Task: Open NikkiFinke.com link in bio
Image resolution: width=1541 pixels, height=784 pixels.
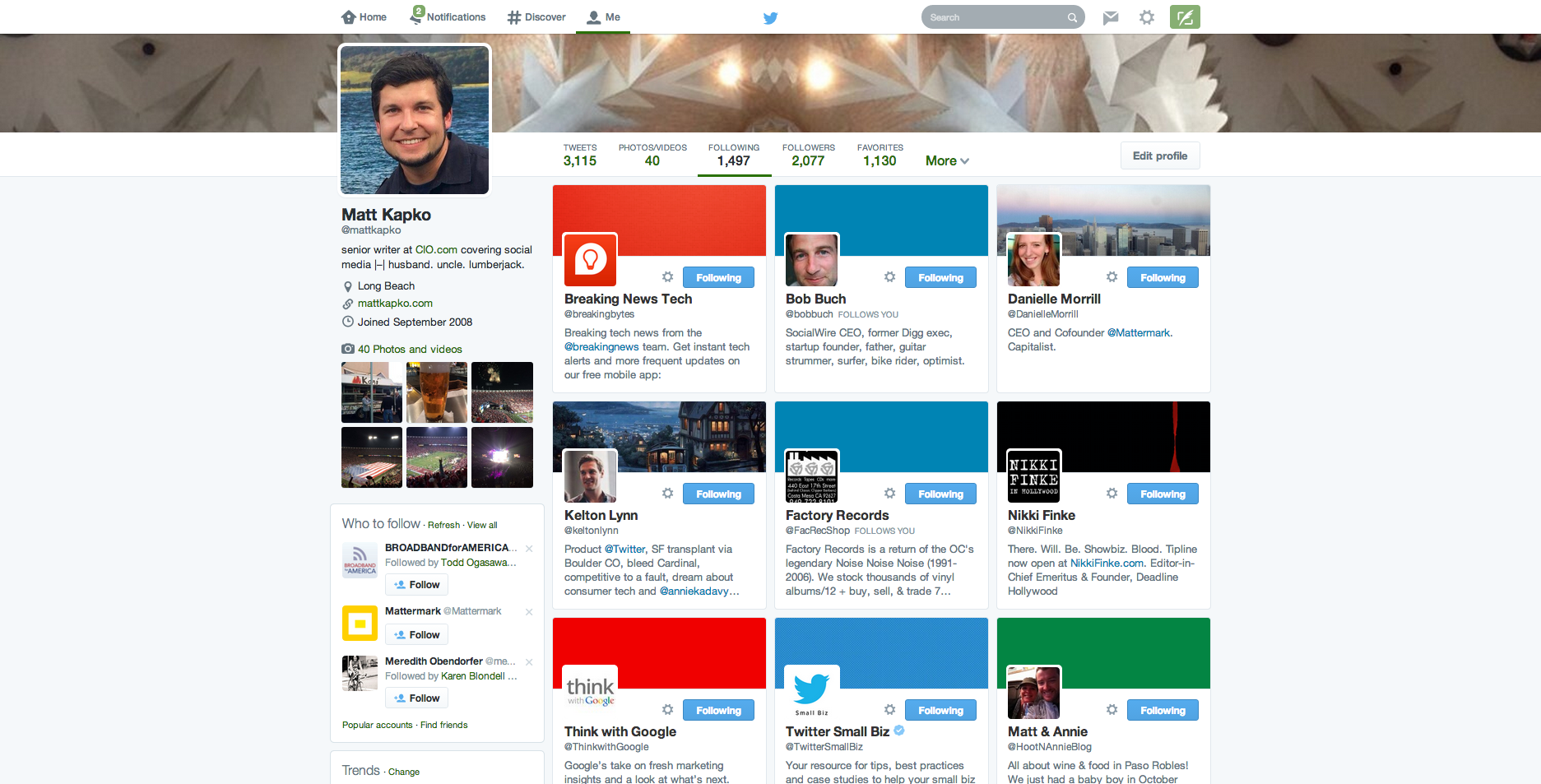Action: point(1107,564)
